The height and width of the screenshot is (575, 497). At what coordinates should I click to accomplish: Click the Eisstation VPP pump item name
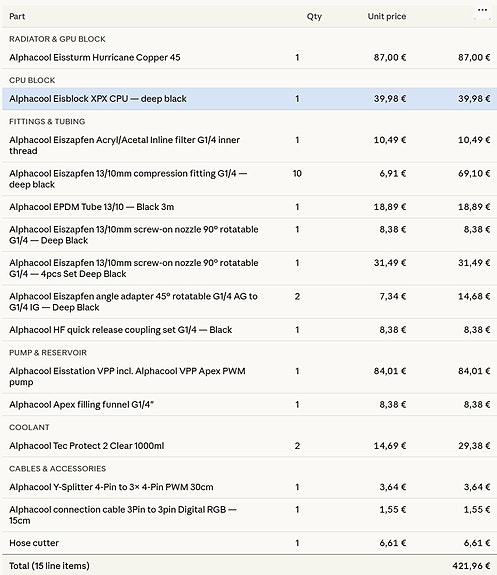pos(127,376)
